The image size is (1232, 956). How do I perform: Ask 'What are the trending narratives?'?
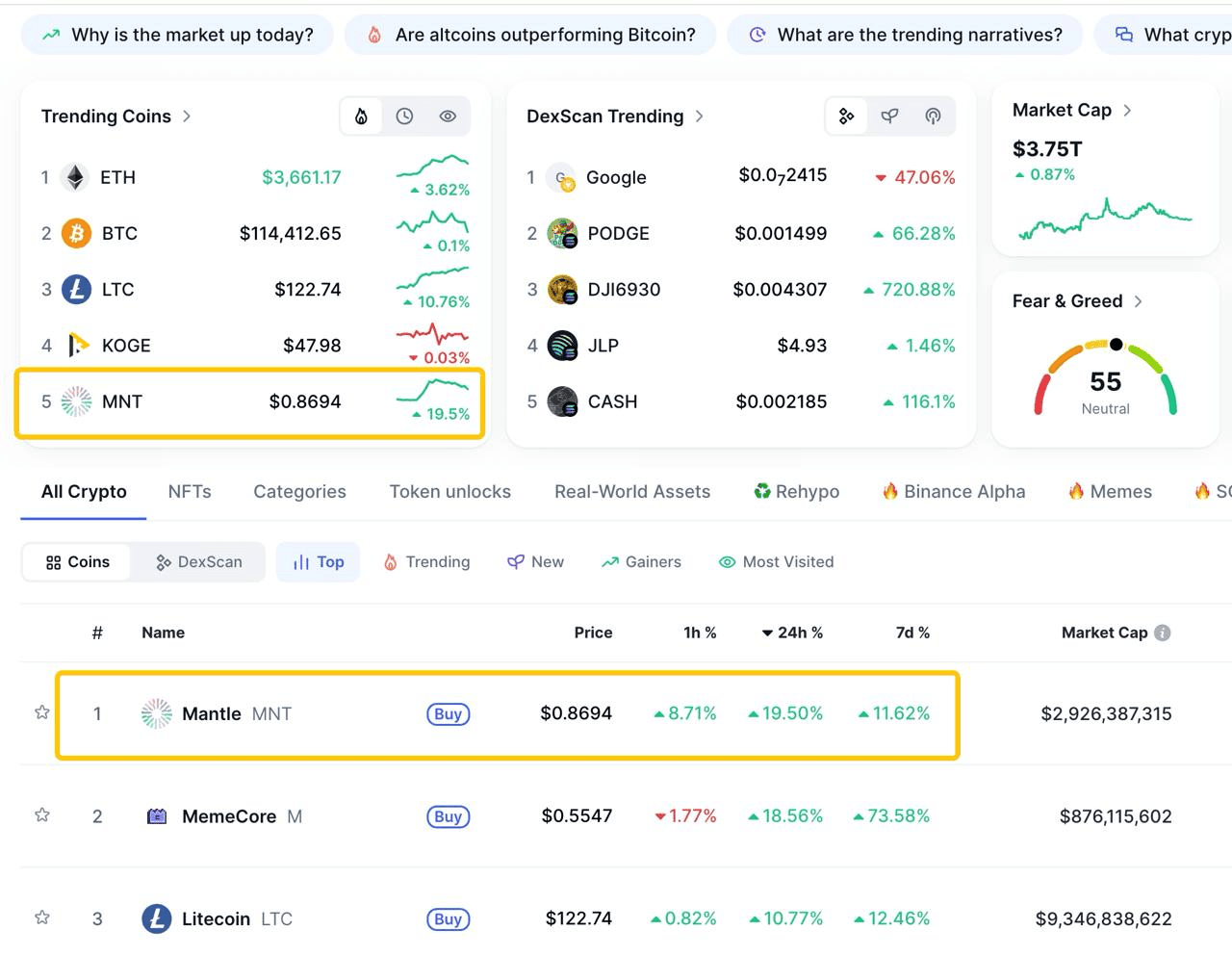point(905,35)
